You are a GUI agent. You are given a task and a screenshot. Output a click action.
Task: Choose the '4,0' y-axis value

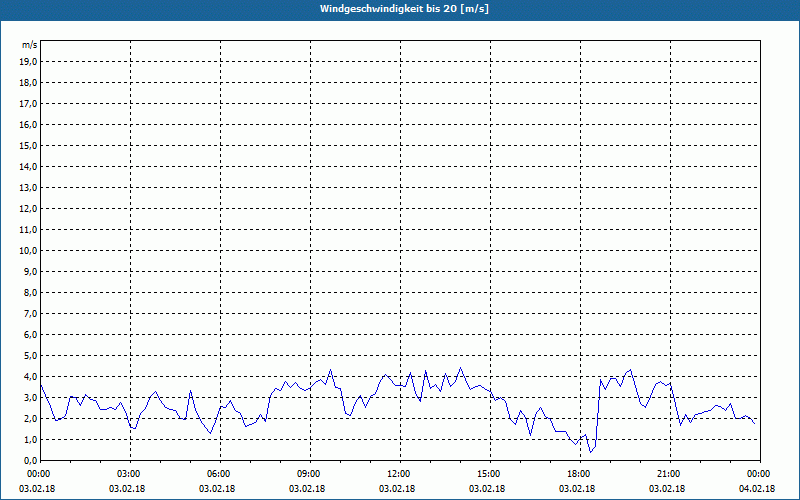pyautogui.click(x=31, y=376)
